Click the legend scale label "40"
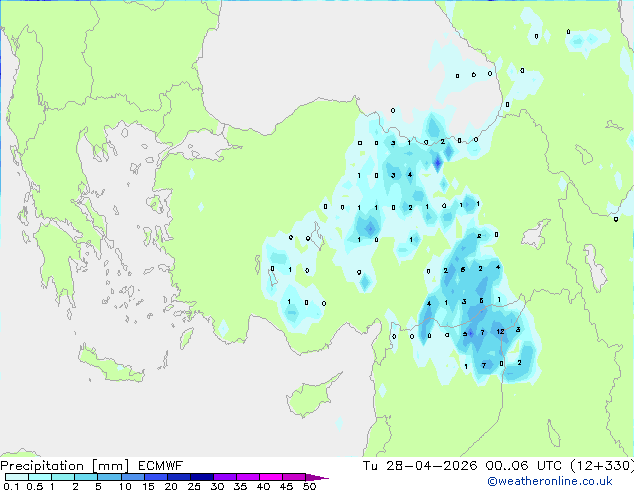Image resolution: width=634 pixels, height=490 pixels. coord(263,486)
